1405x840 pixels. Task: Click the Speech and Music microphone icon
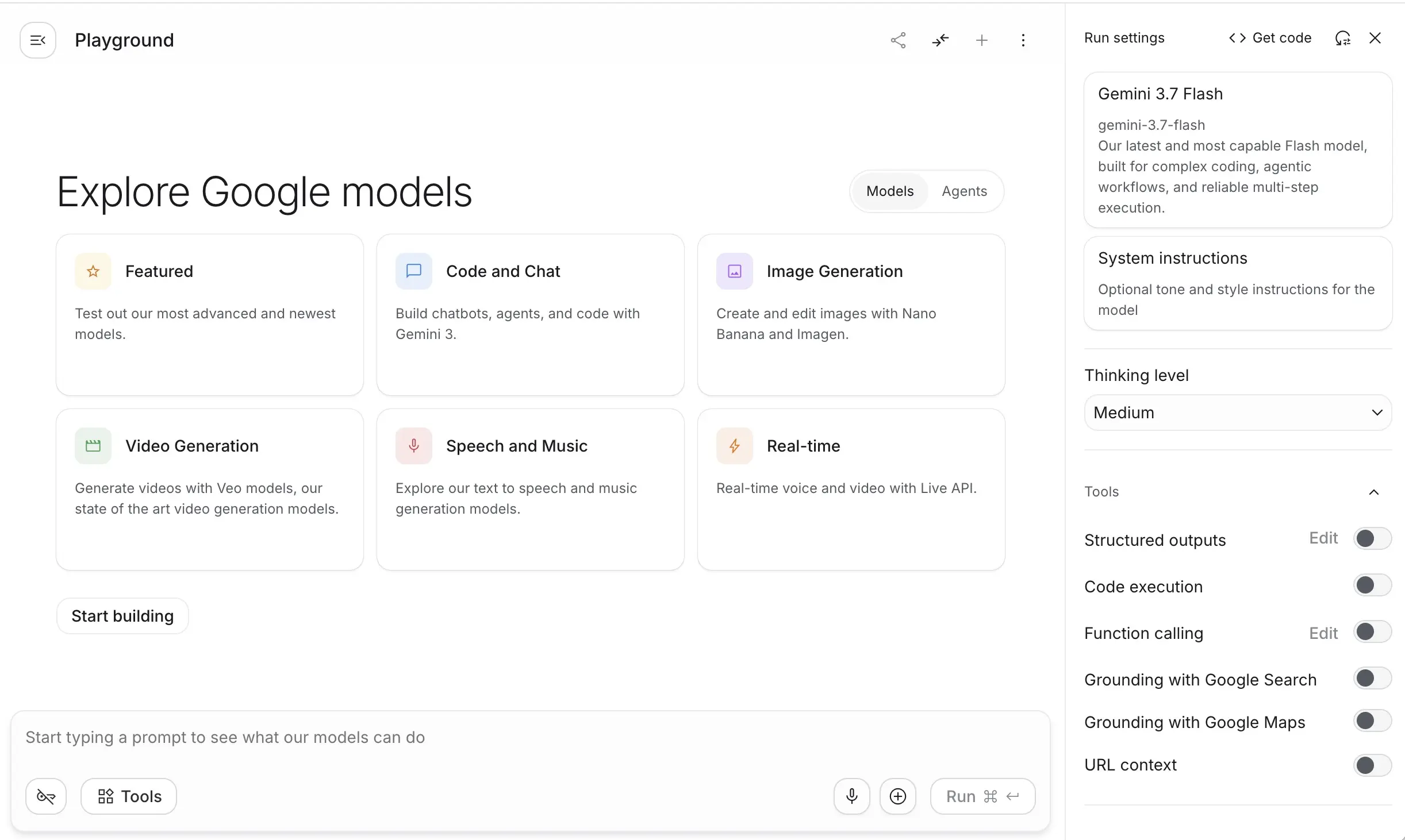pos(414,446)
